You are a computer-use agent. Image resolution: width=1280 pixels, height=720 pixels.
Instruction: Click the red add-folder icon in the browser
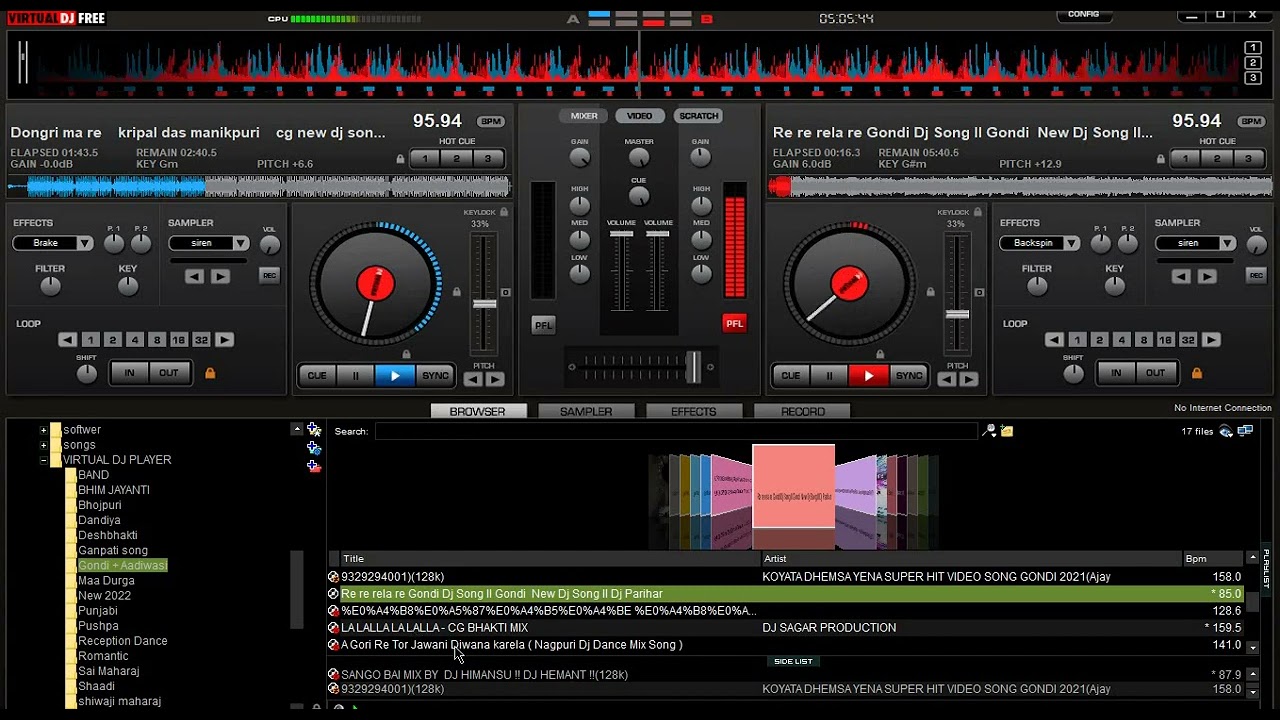click(x=314, y=466)
